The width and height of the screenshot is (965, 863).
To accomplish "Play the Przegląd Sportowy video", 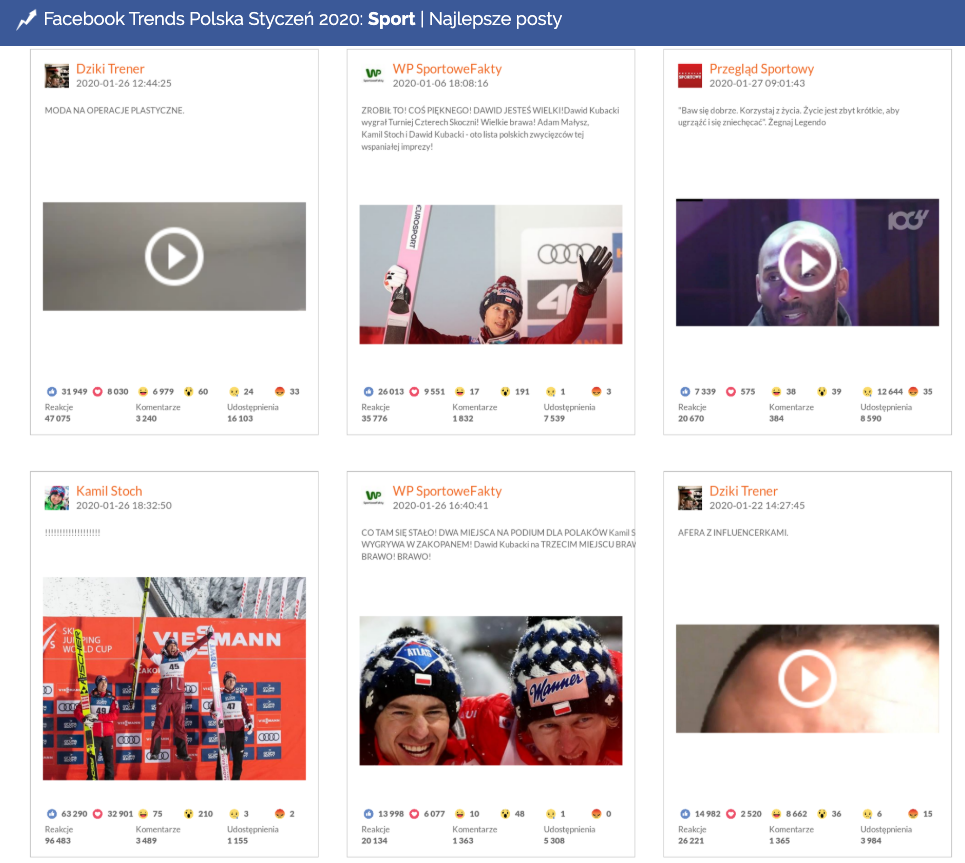I will 807,262.
